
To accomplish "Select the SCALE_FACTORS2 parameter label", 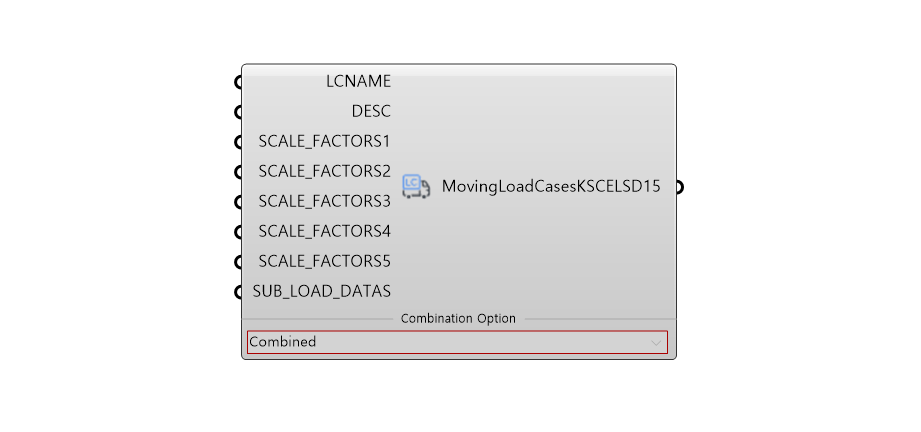I will (x=324, y=172).
